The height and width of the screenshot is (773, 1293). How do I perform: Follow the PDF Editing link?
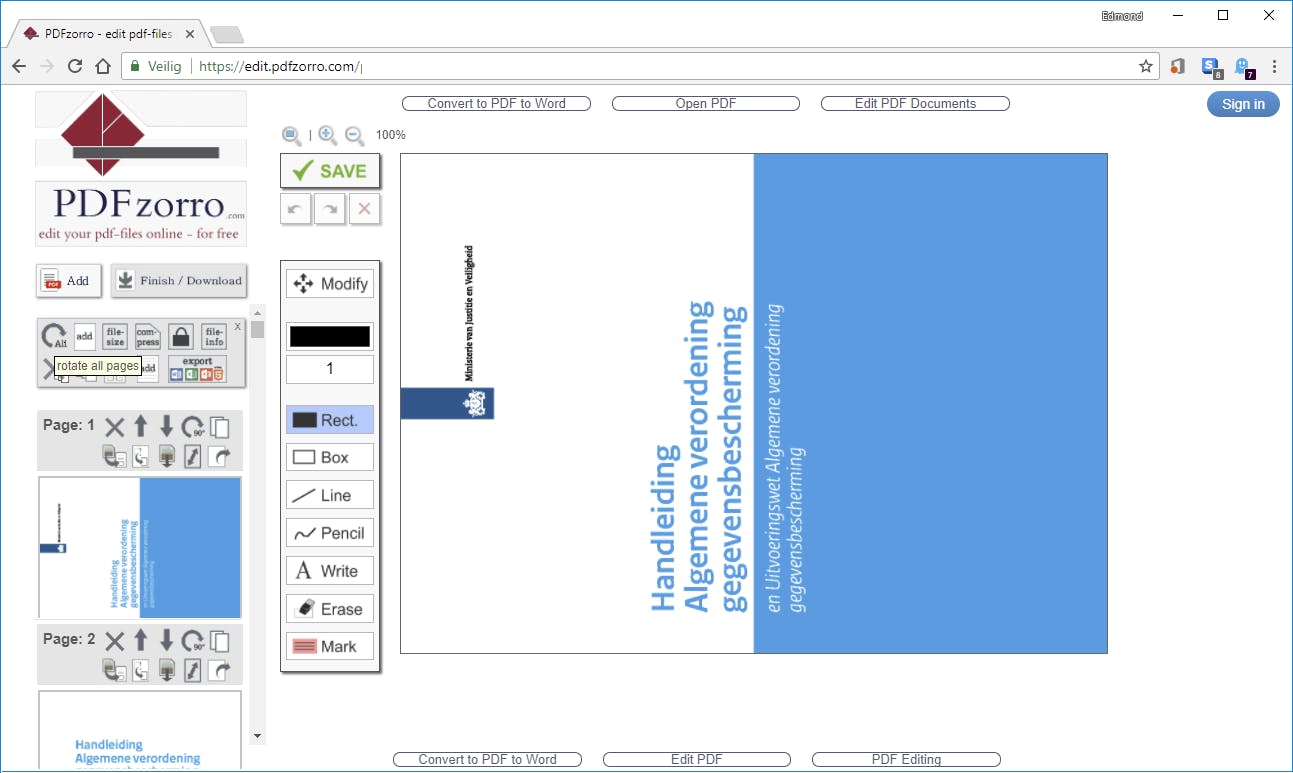pos(907,760)
